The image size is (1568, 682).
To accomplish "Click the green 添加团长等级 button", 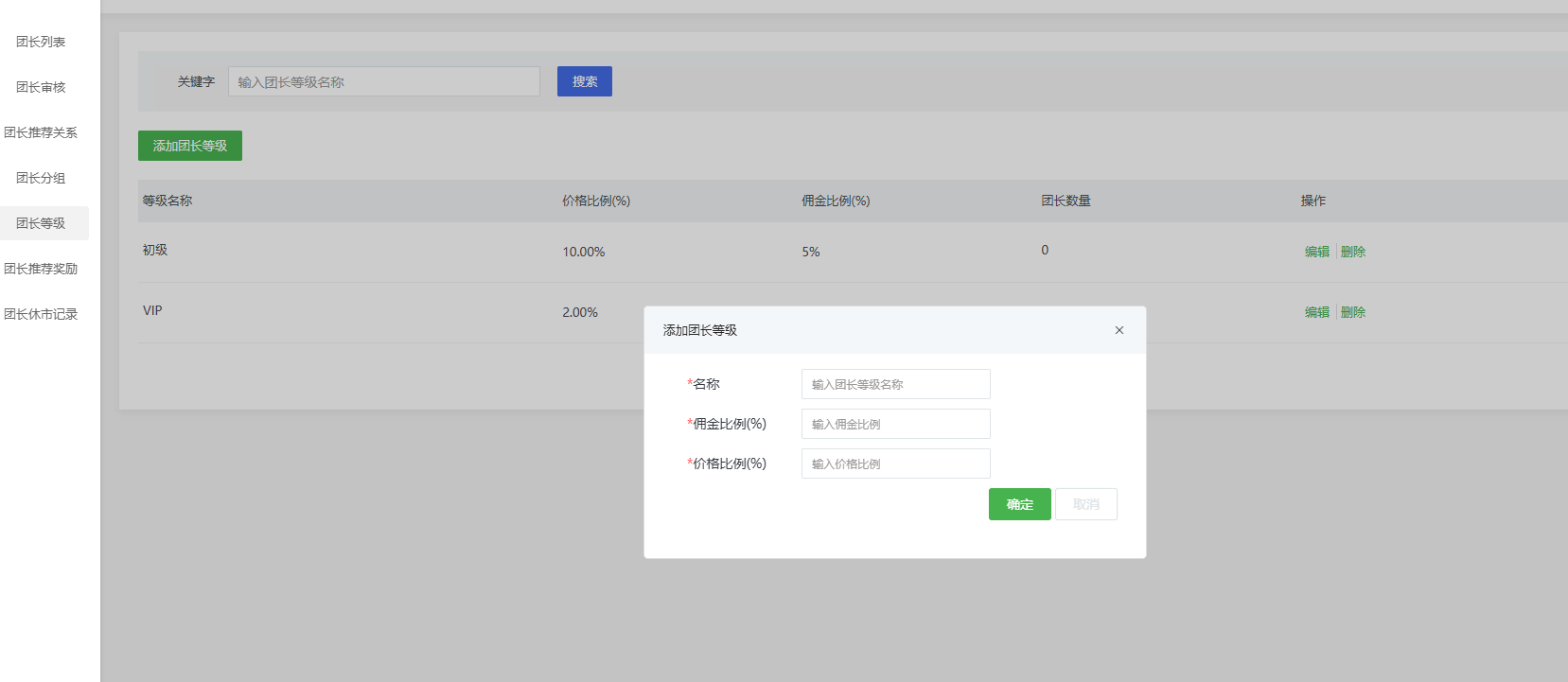I will [x=190, y=146].
